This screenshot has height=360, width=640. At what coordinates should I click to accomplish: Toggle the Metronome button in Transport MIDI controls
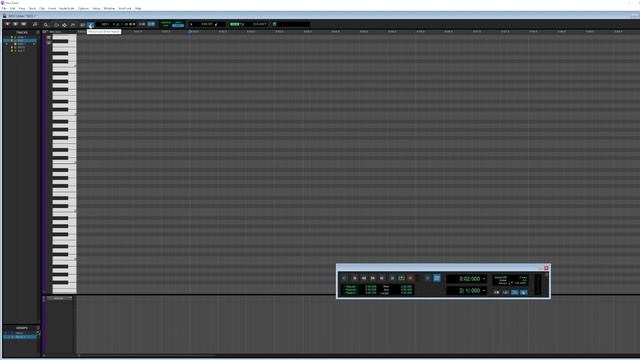(506, 292)
